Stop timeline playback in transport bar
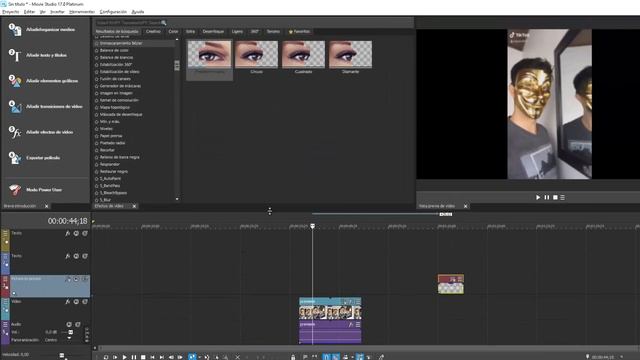 click(143, 357)
